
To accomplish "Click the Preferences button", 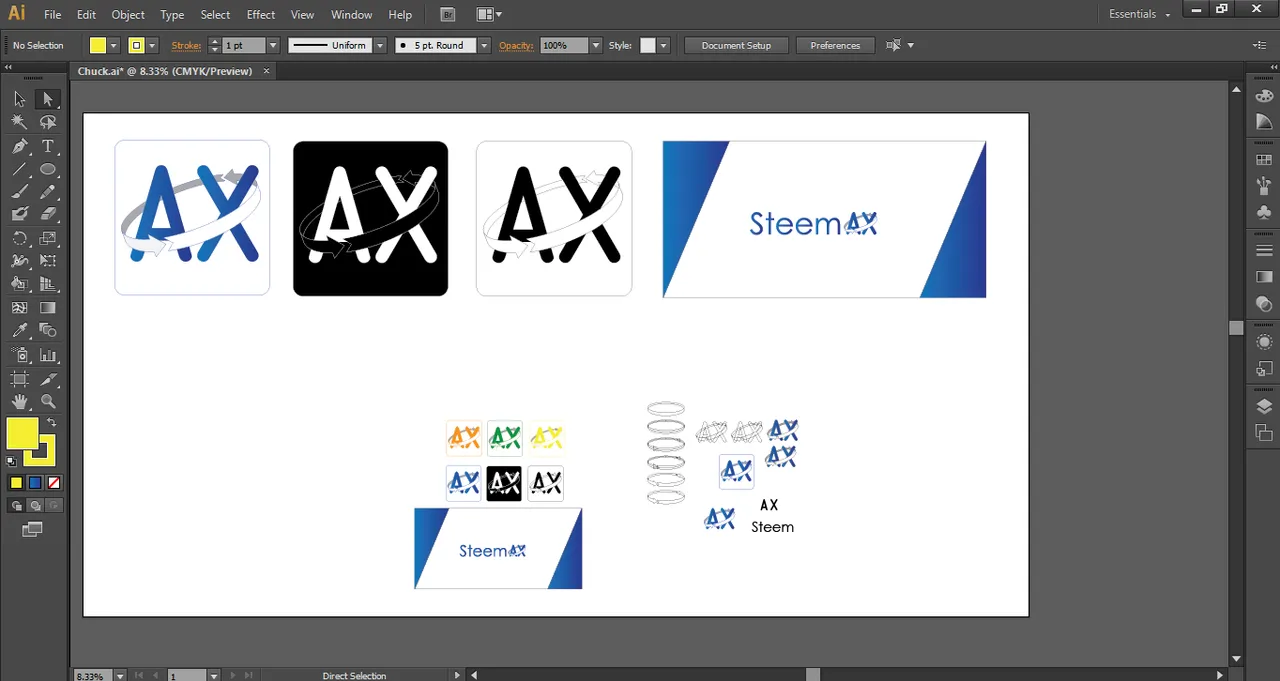I will point(835,45).
